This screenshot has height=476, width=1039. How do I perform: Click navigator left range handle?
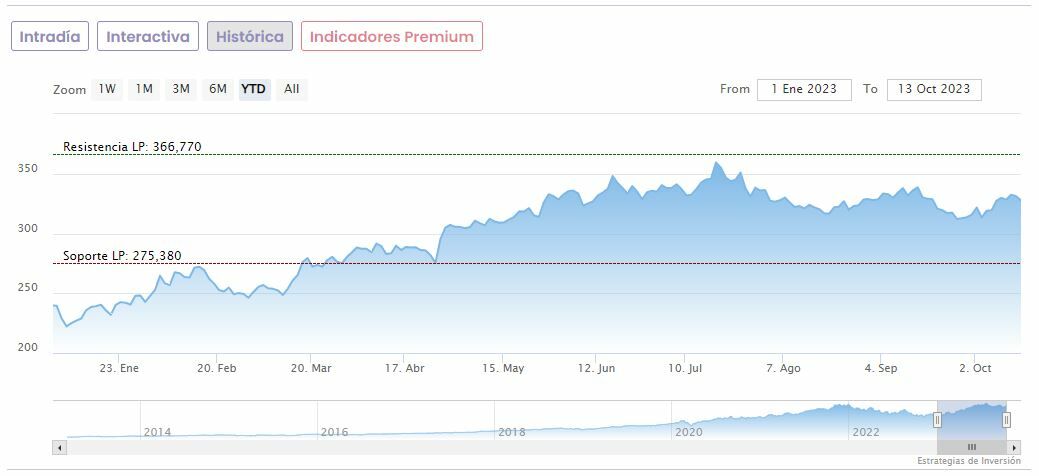click(938, 420)
